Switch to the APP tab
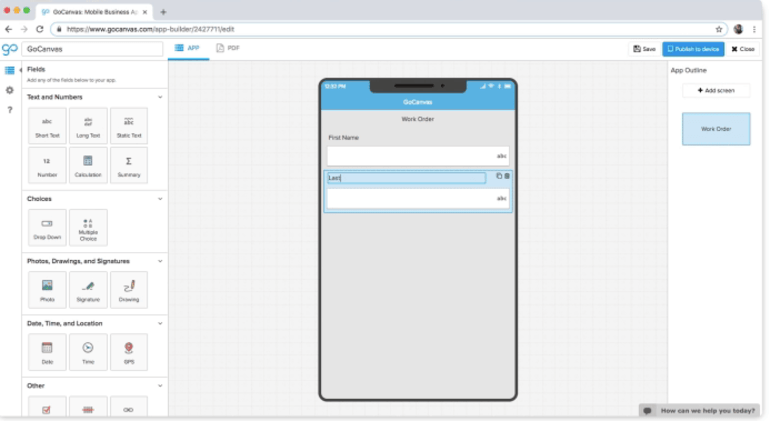This screenshot has width=770, height=421. [x=188, y=48]
